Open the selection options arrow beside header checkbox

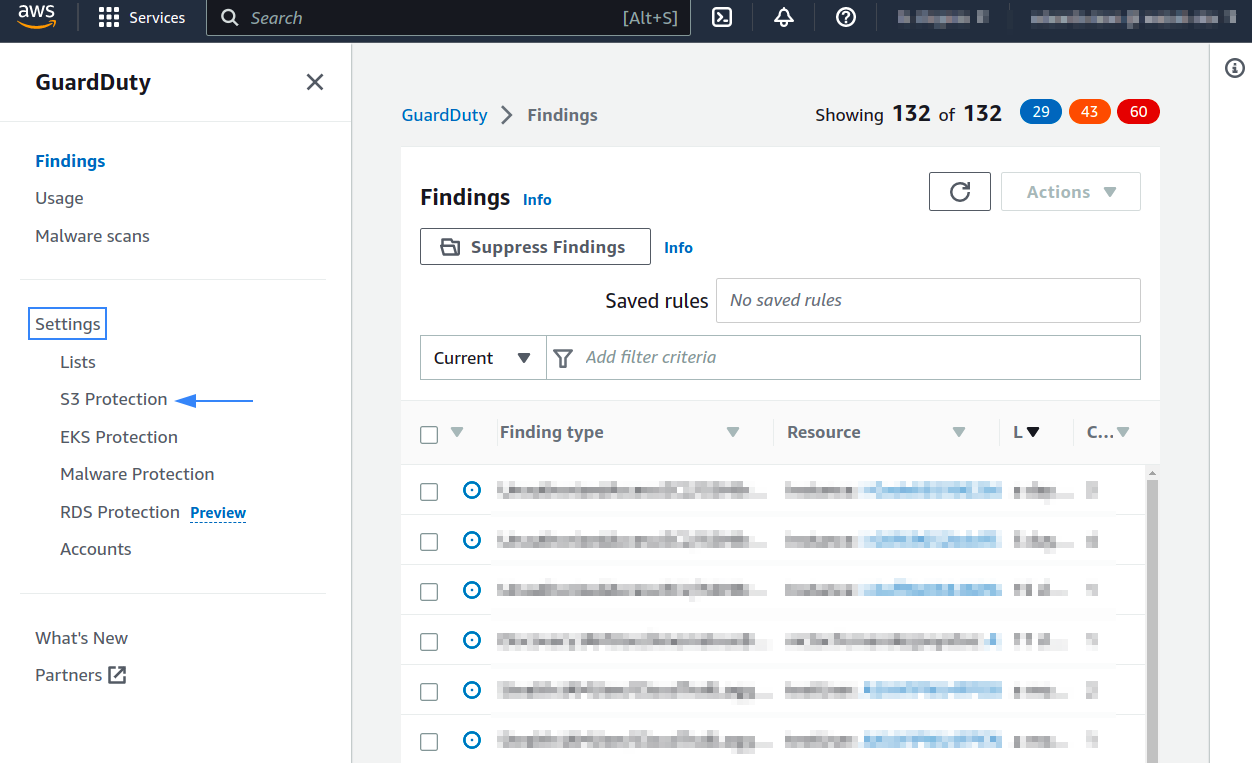click(x=457, y=433)
